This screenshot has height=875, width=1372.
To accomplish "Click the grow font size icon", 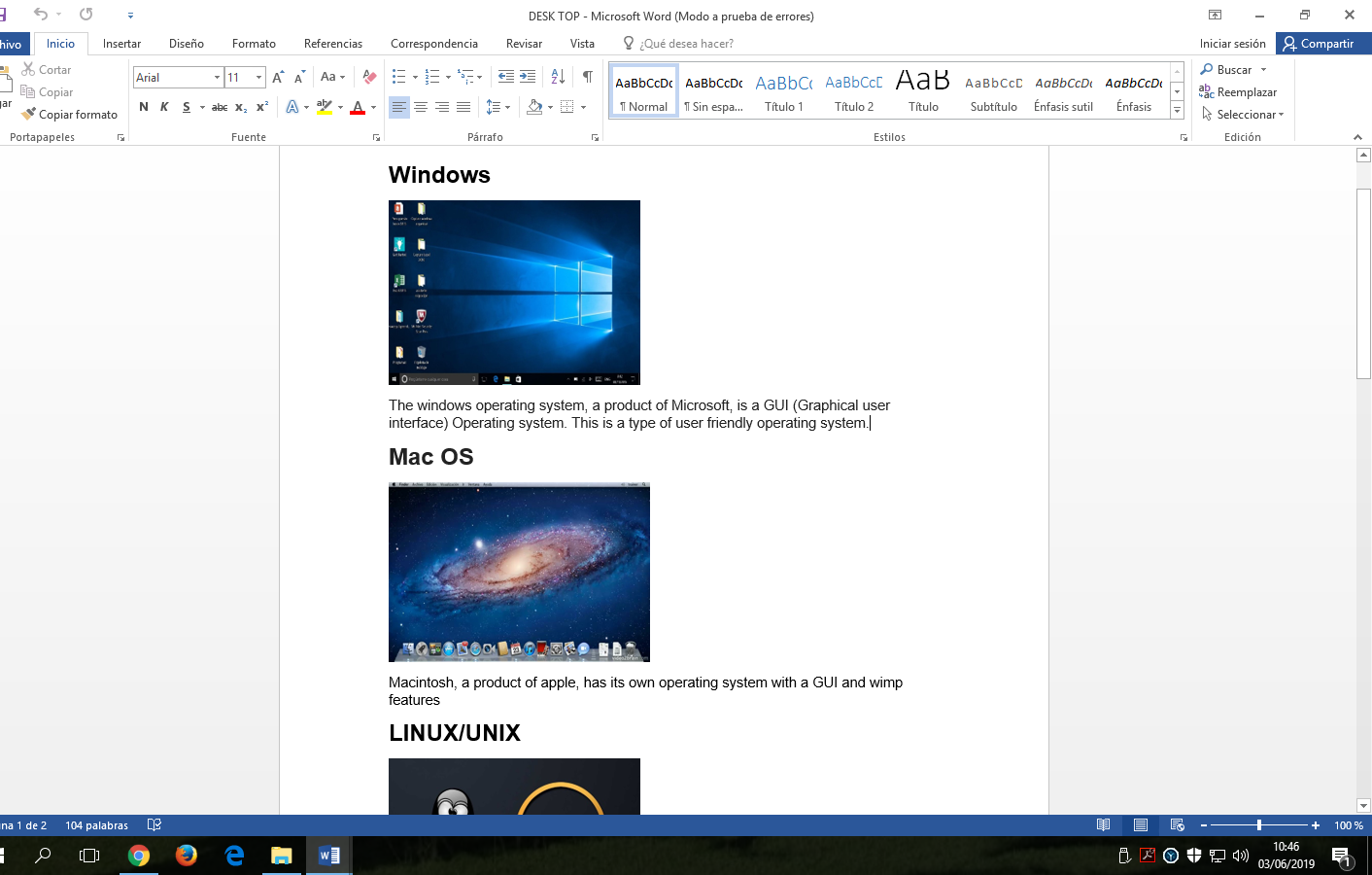I will pyautogui.click(x=278, y=77).
